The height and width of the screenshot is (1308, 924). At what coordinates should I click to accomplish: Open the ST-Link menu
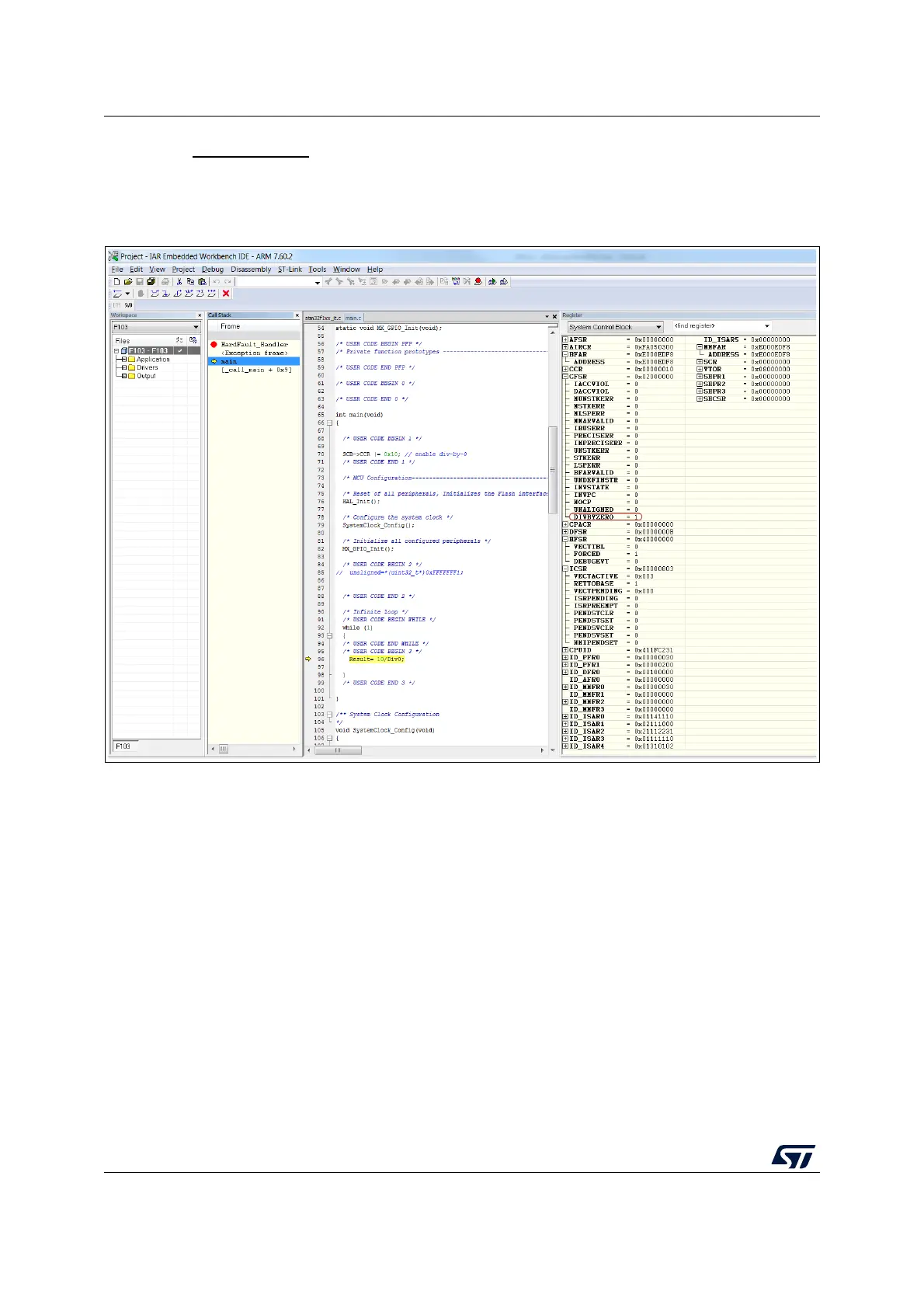click(x=290, y=270)
